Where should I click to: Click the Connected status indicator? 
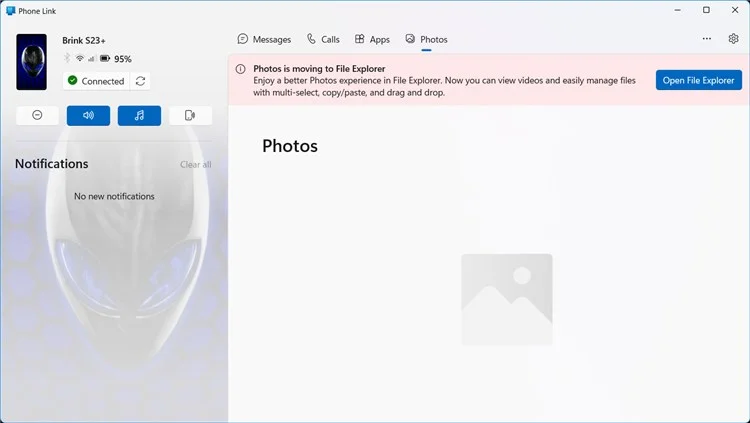point(96,81)
